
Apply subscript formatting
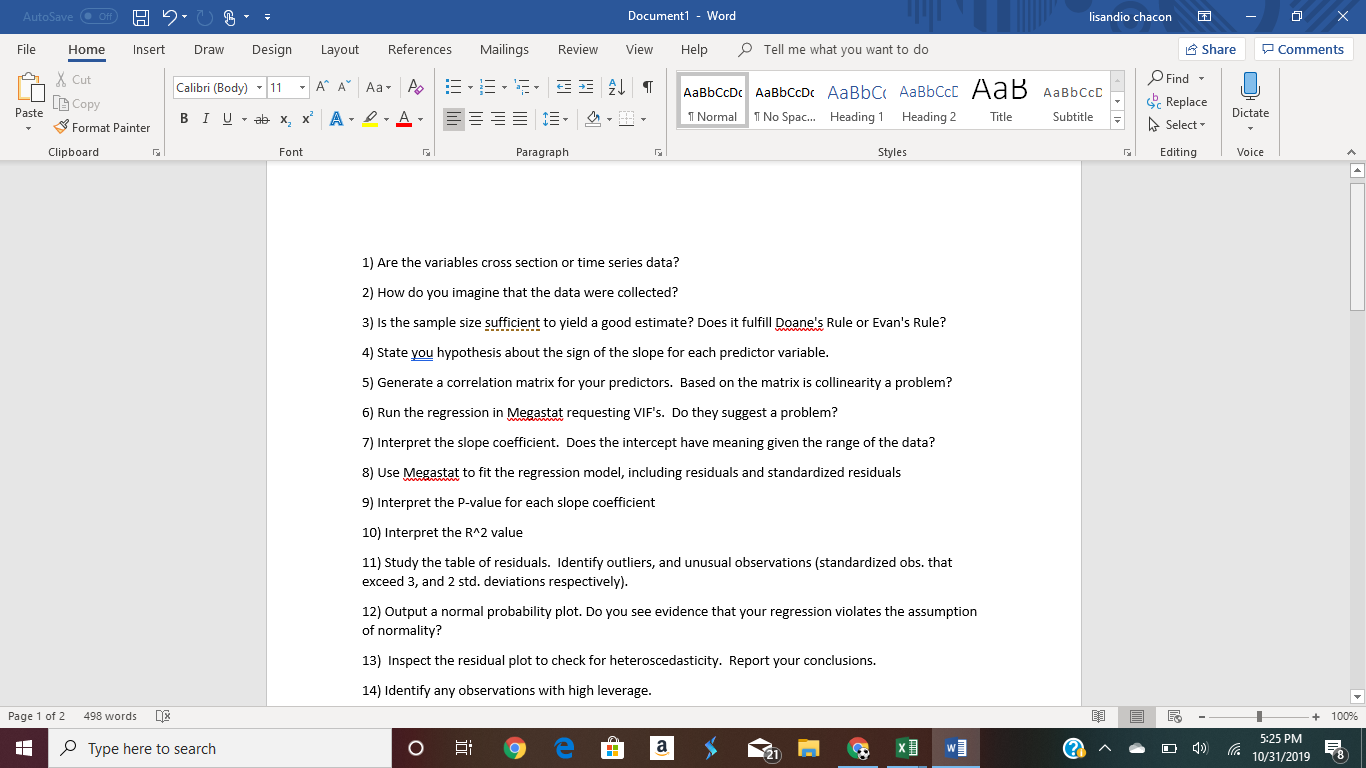point(284,120)
